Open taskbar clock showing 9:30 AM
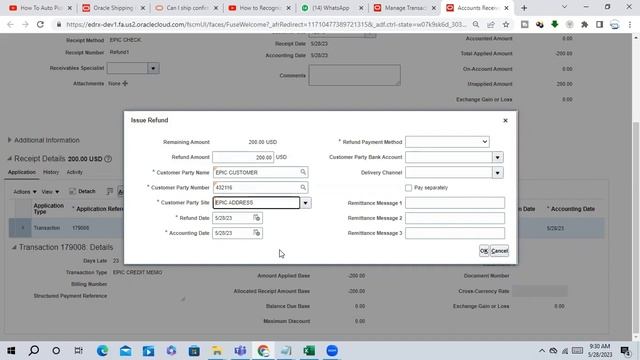The image size is (640, 360). [600, 351]
